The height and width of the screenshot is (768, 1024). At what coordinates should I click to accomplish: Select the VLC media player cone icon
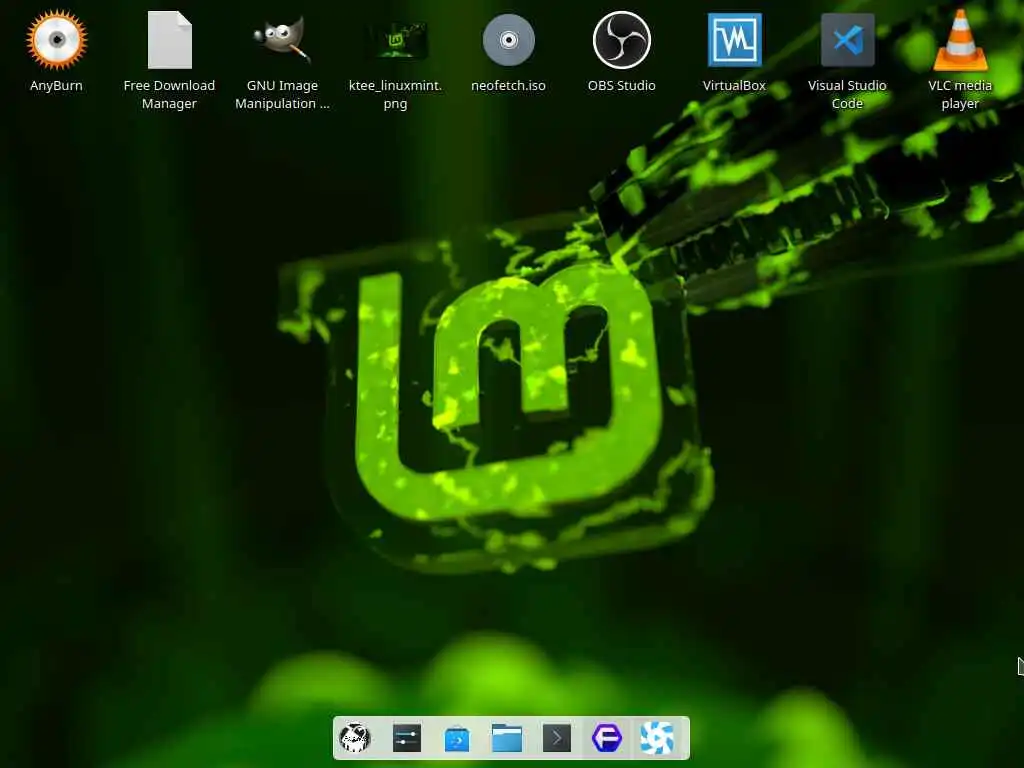960,40
